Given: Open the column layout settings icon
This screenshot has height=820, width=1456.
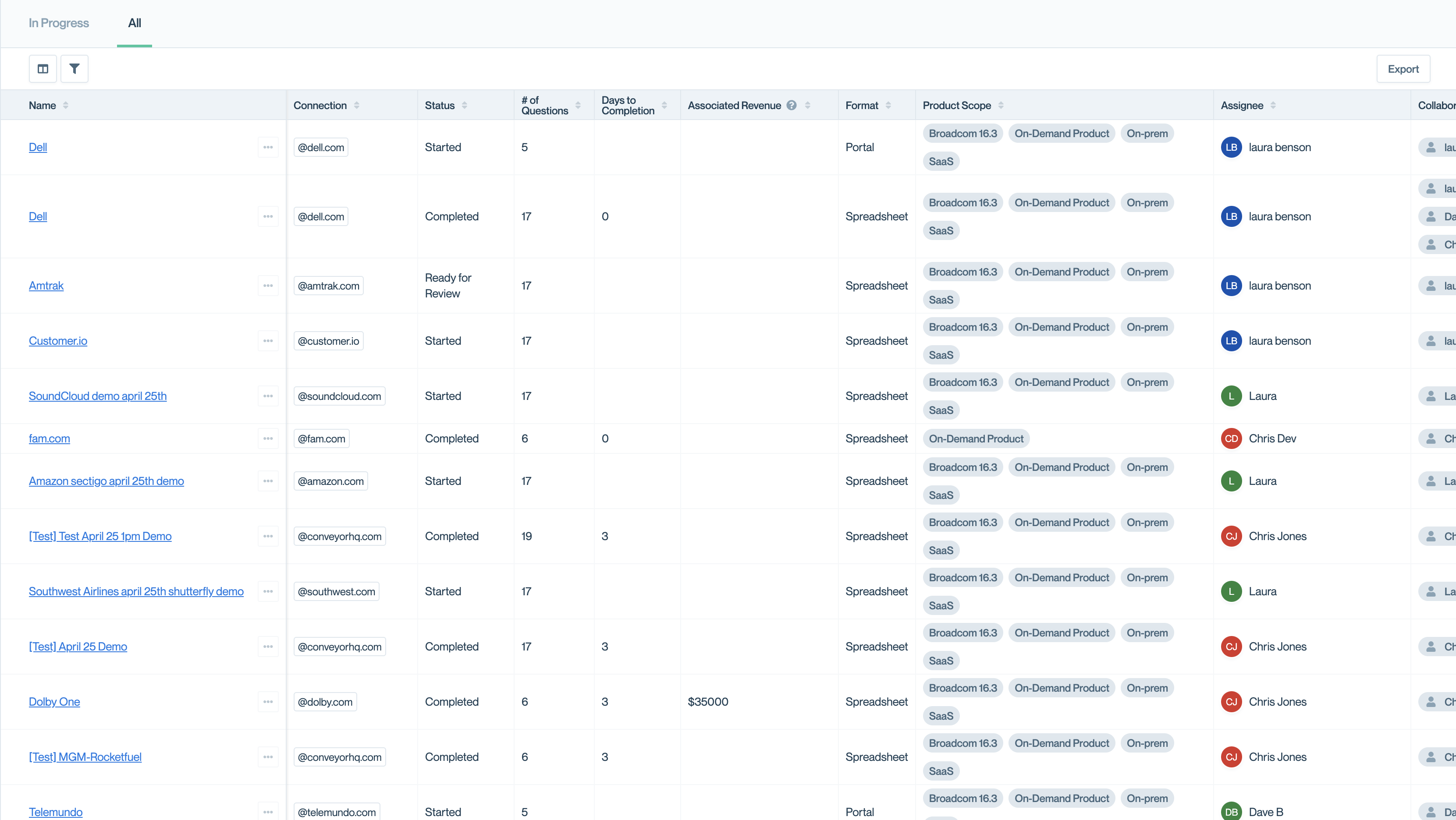Looking at the screenshot, I should (43, 69).
